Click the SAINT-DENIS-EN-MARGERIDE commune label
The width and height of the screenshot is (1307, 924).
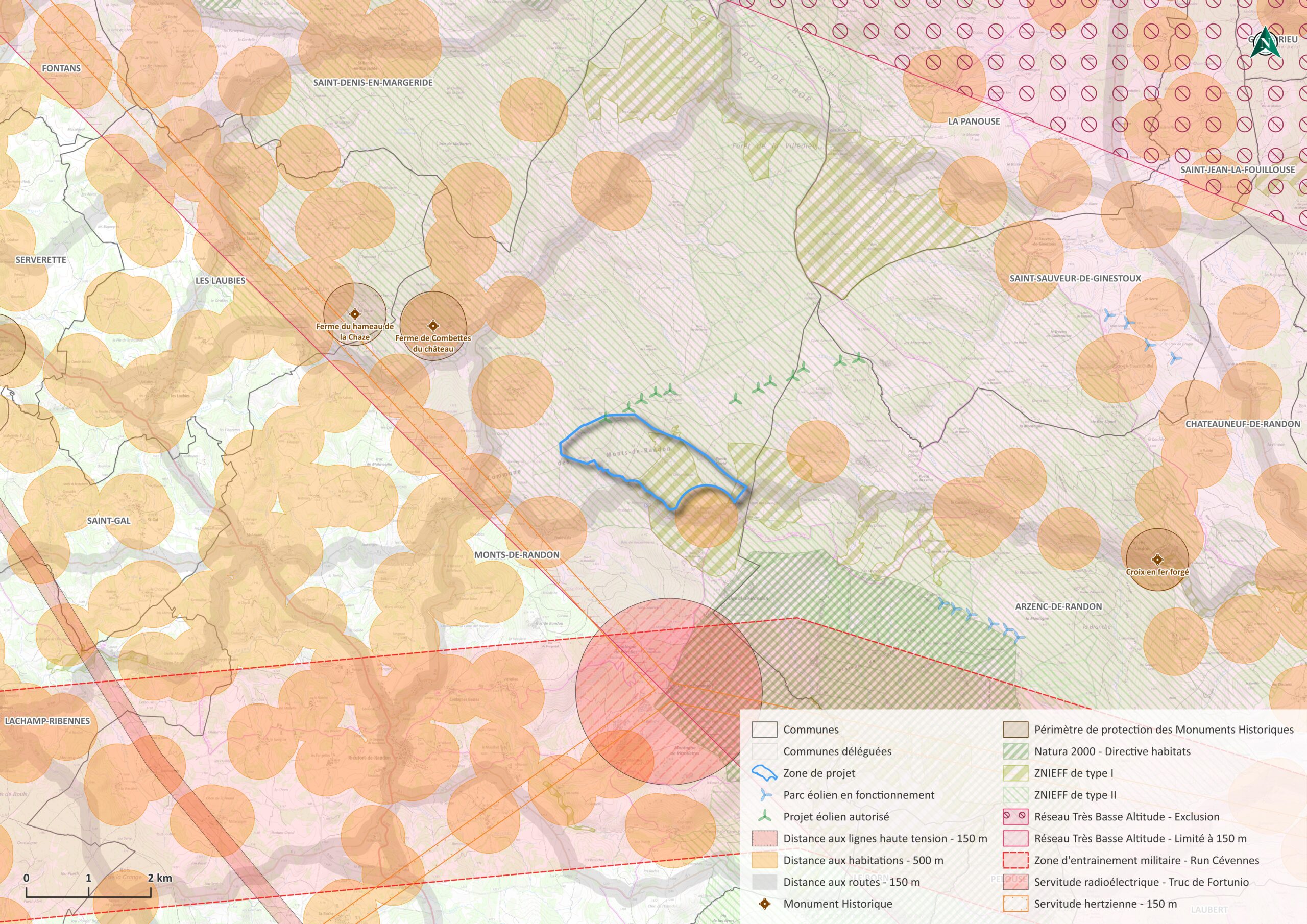373,83
